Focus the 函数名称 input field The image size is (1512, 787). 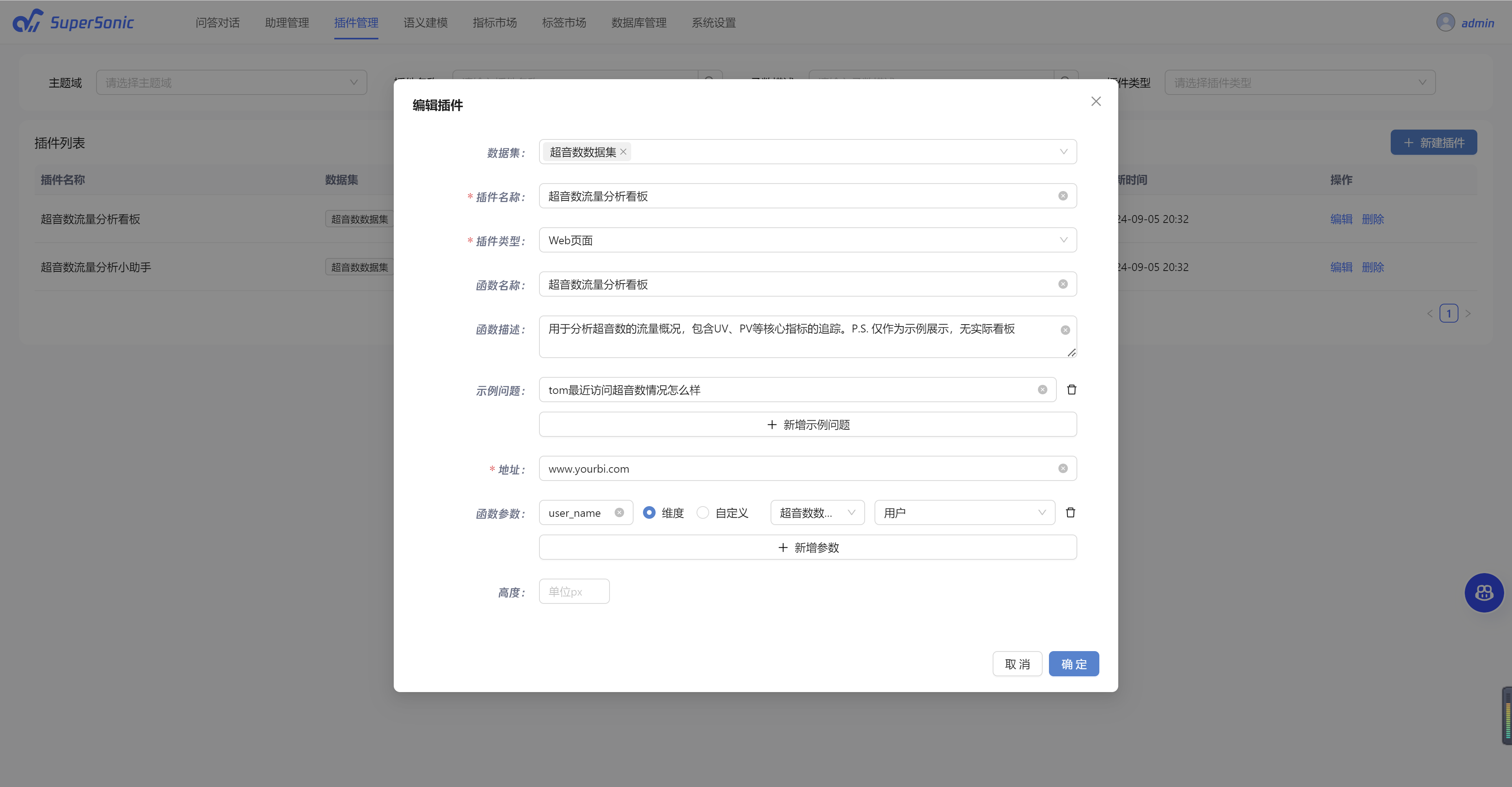click(x=807, y=284)
